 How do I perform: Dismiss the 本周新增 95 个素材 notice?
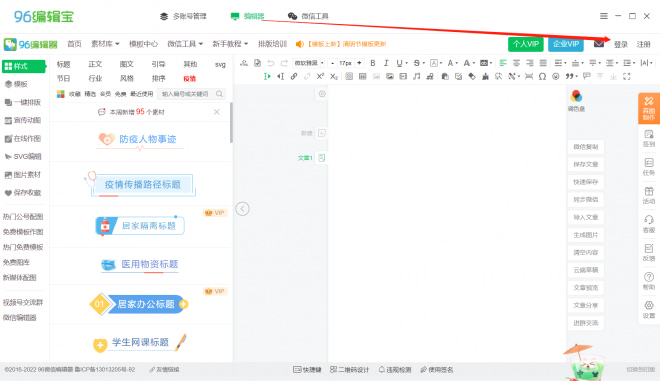pyautogui.click(x=216, y=112)
